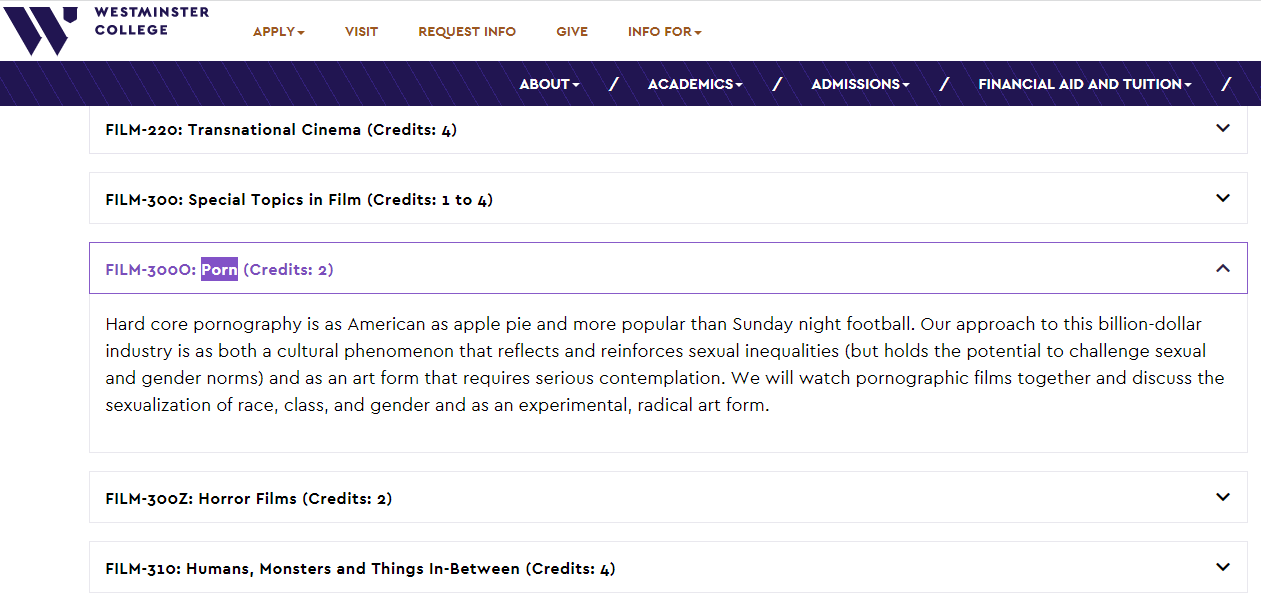Click the FILM-310 course title
This screenshot has height=595, width=1261.
[360, 569]
